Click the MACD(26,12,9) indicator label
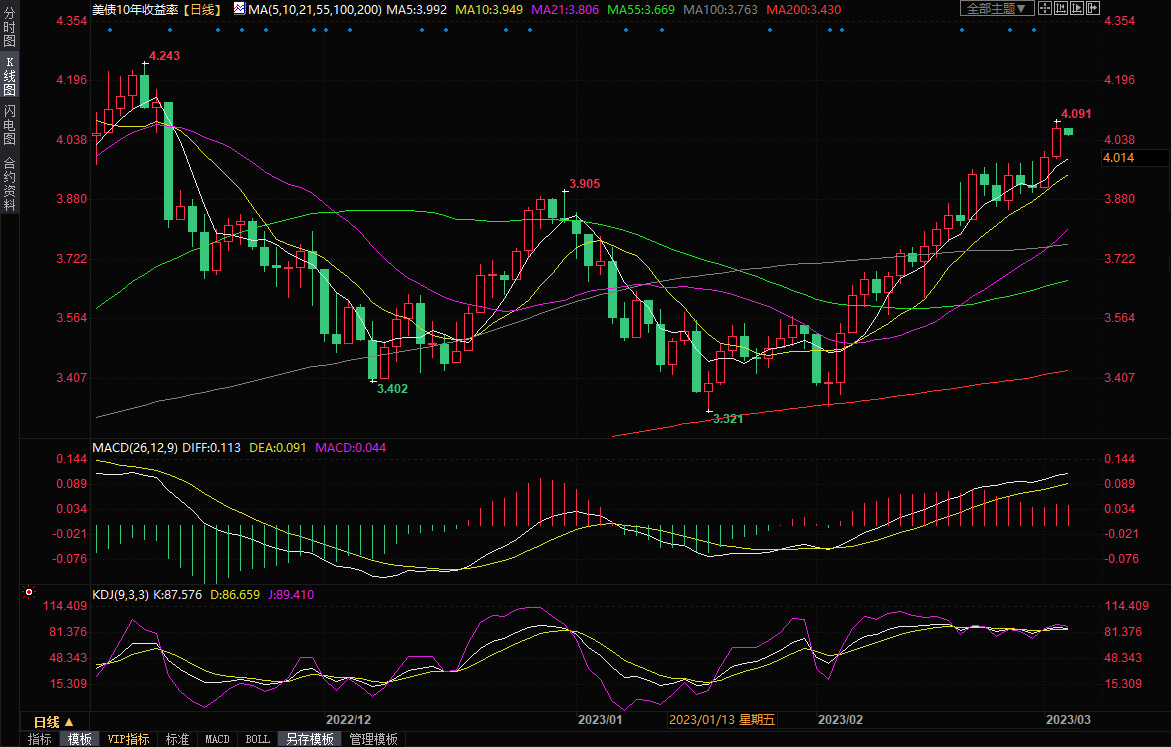Image resolution: width=1171 pixels, height=747 pixels. (x=135, y=447)
